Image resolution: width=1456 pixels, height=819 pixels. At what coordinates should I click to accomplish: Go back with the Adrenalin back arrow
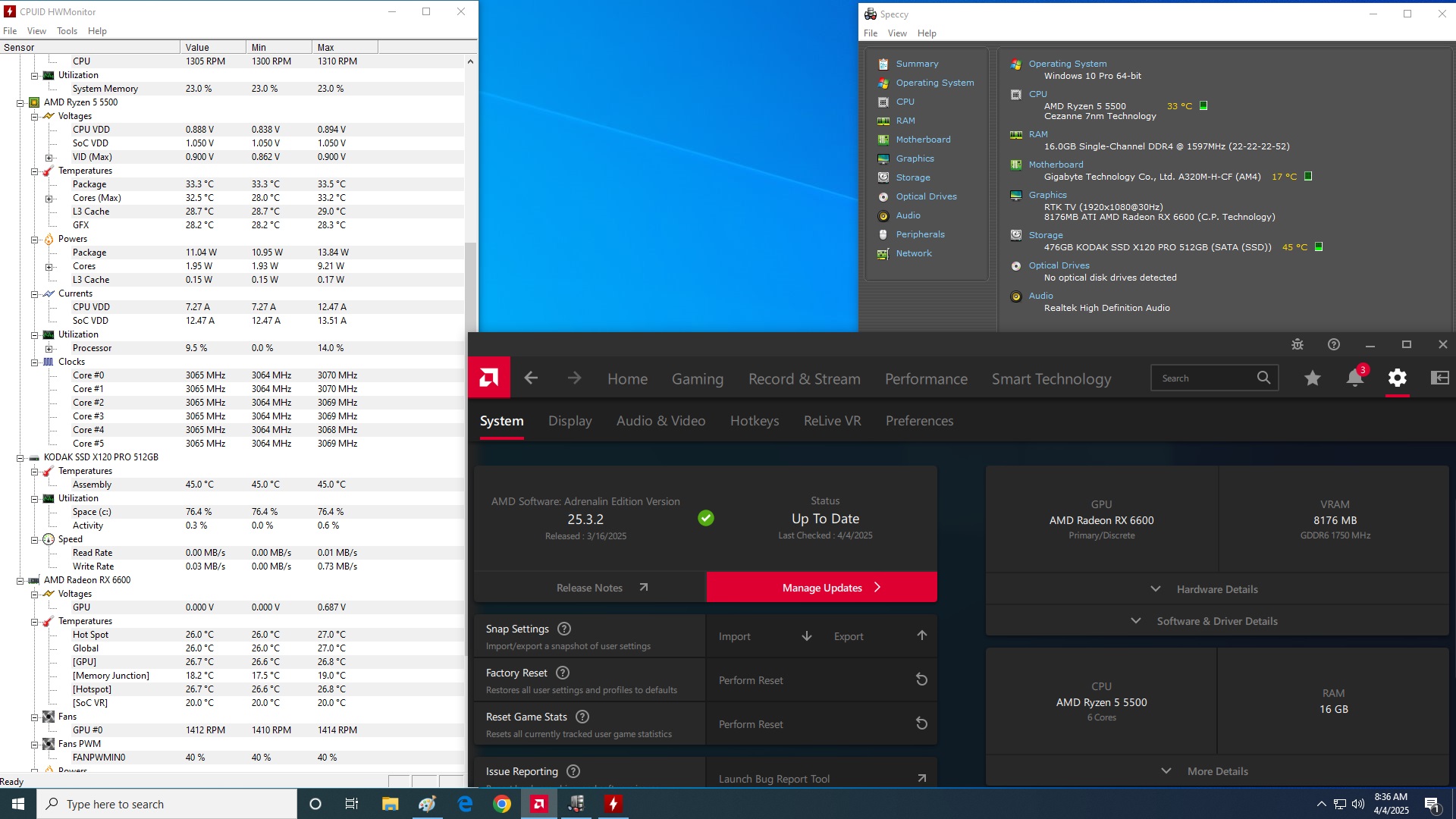pyautogui.click(x=531, y=378)
